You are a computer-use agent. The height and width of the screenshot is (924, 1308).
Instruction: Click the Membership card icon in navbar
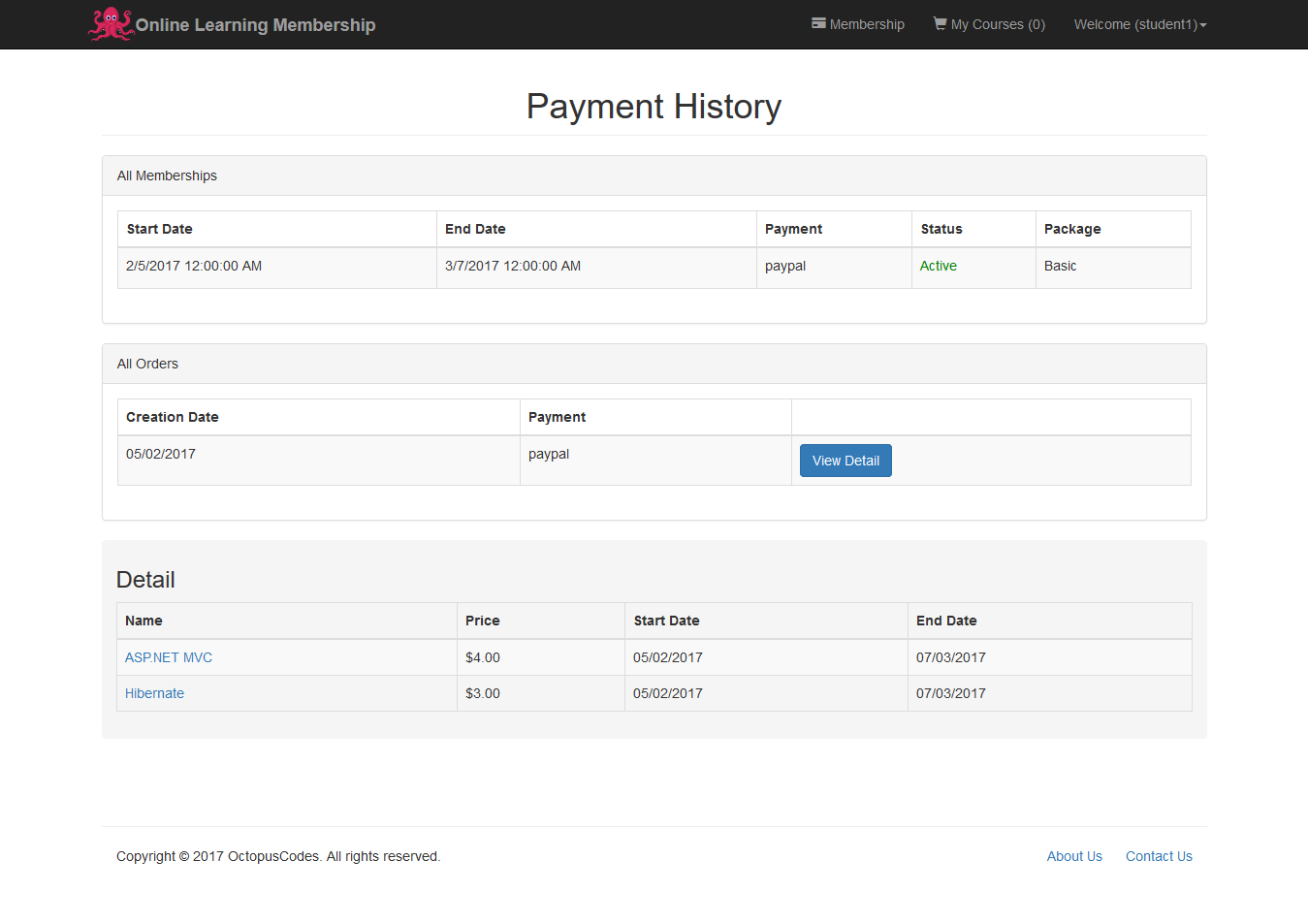[x=818, y=23]
